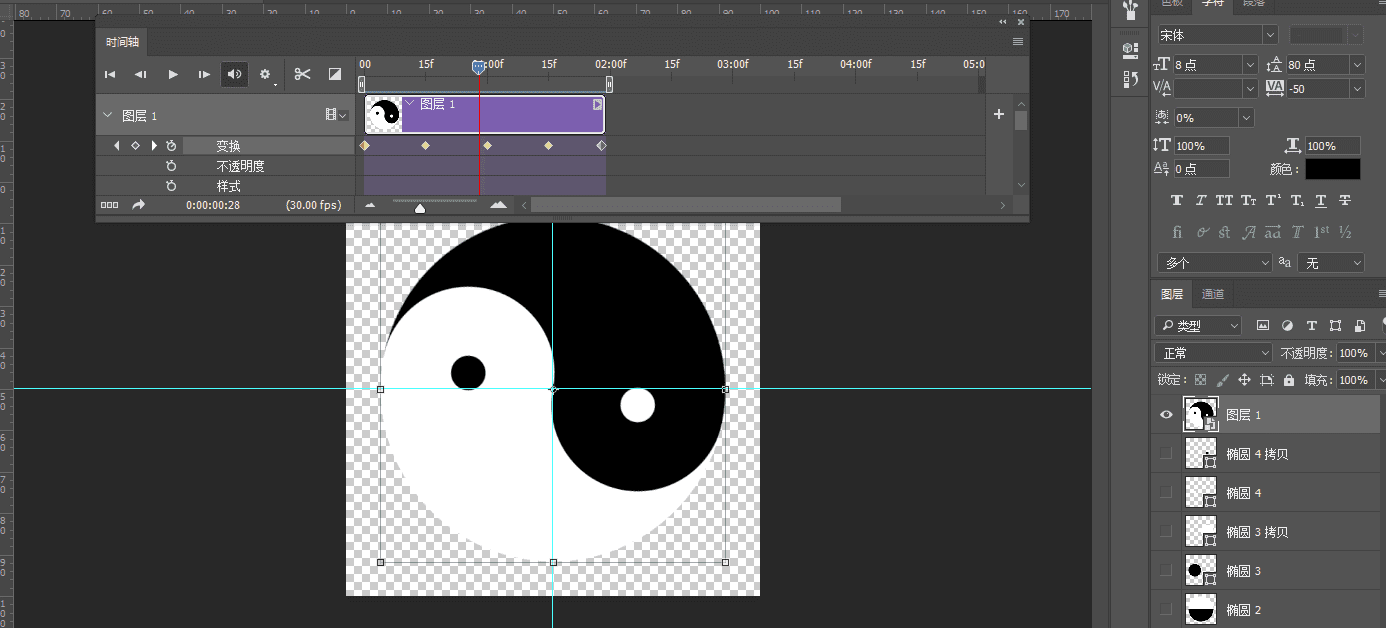1386x628 pixels.
Task: Toggle timeline audio playback speaker
Action: (x=234, y=74)
